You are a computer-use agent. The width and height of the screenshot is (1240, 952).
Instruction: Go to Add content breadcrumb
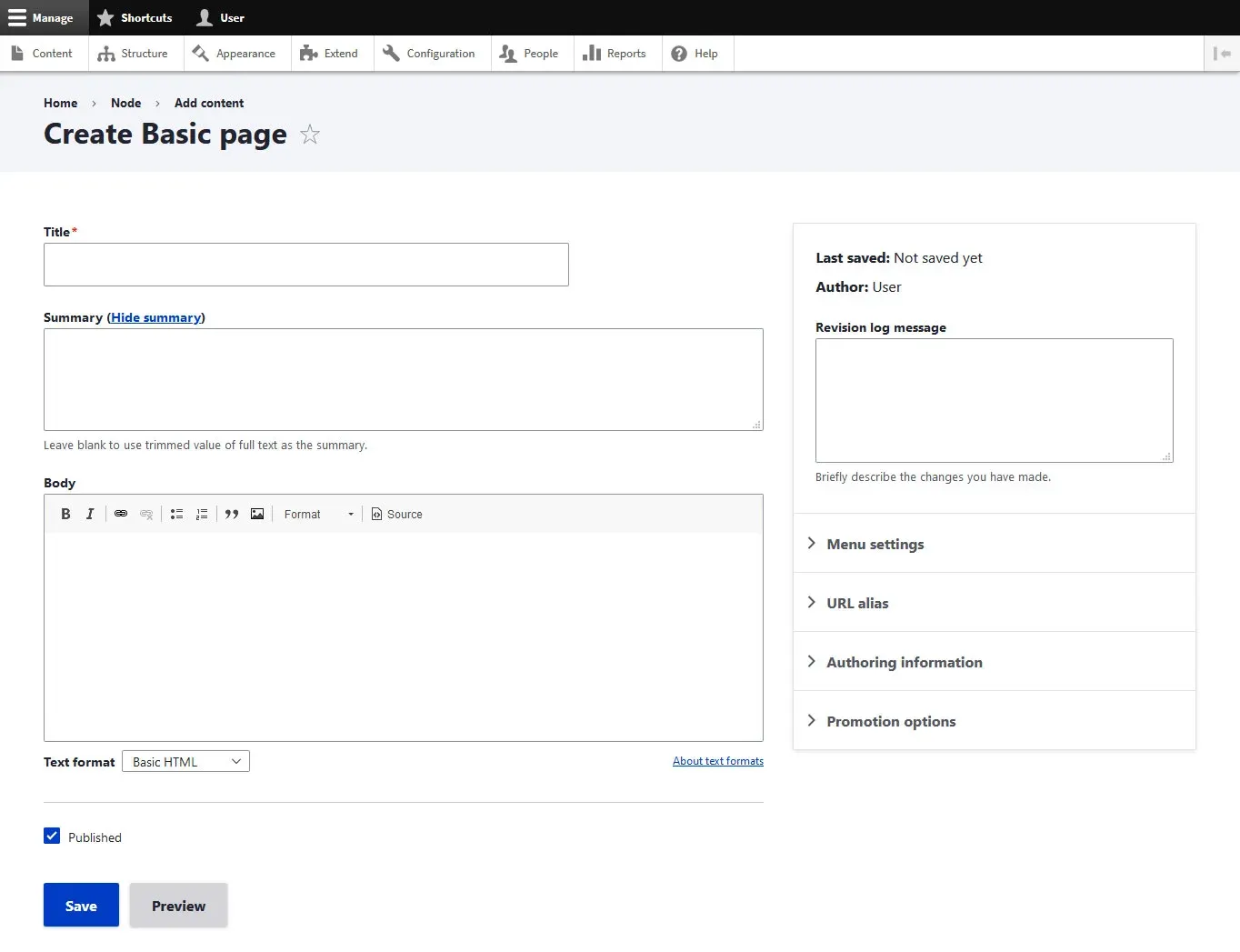pos(209,103)
